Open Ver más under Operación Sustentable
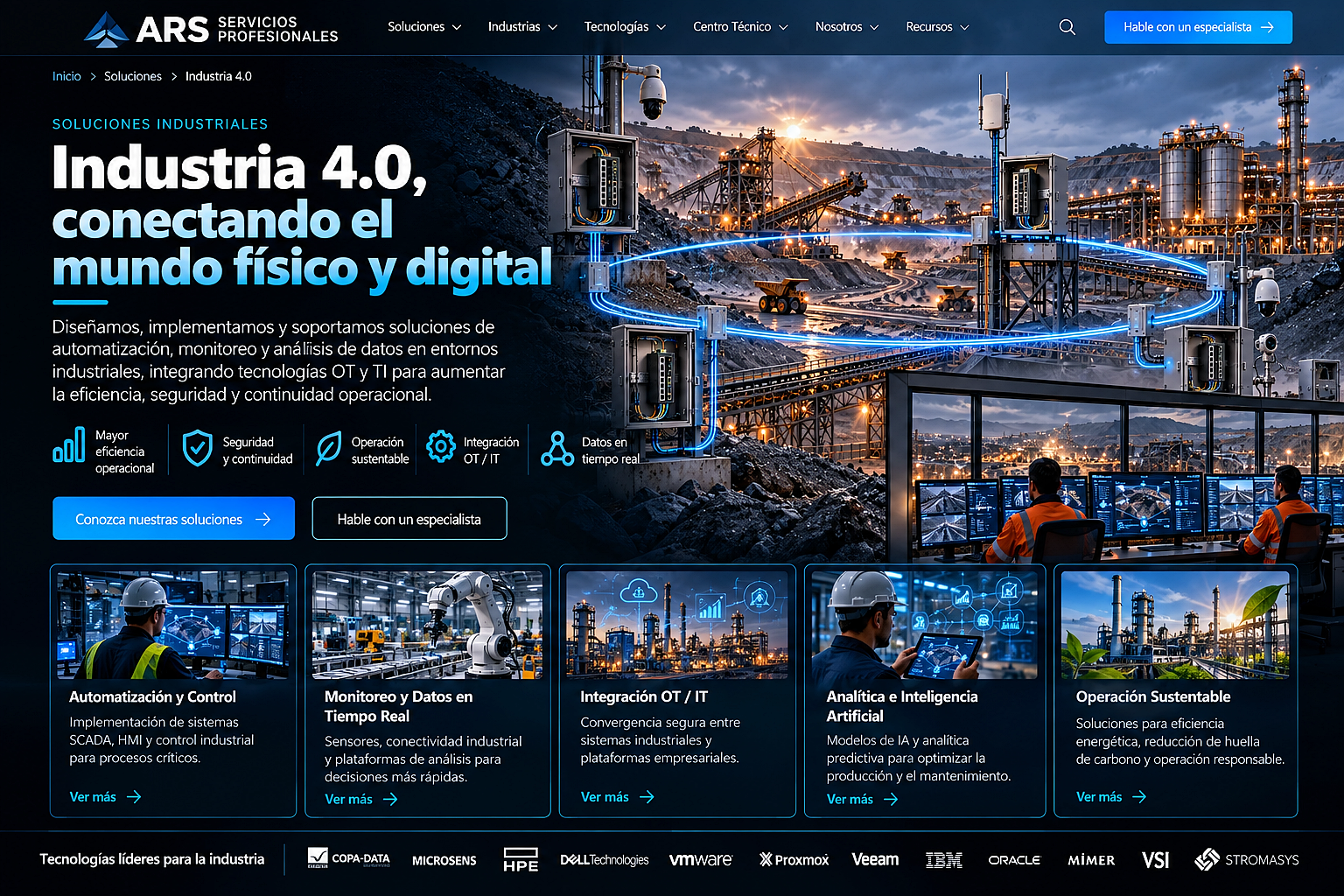This screenshot has height=896, width=1344. tap(1111, 797)
